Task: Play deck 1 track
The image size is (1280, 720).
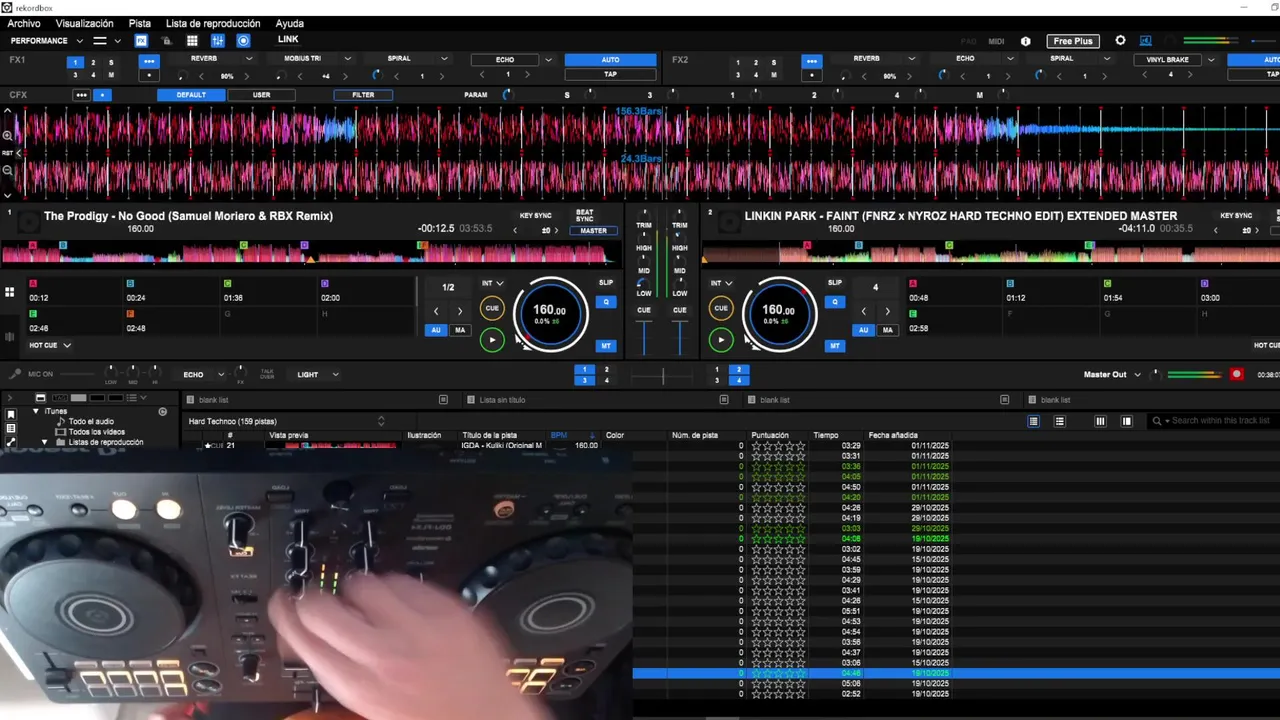Action: [x=492, y=341]
